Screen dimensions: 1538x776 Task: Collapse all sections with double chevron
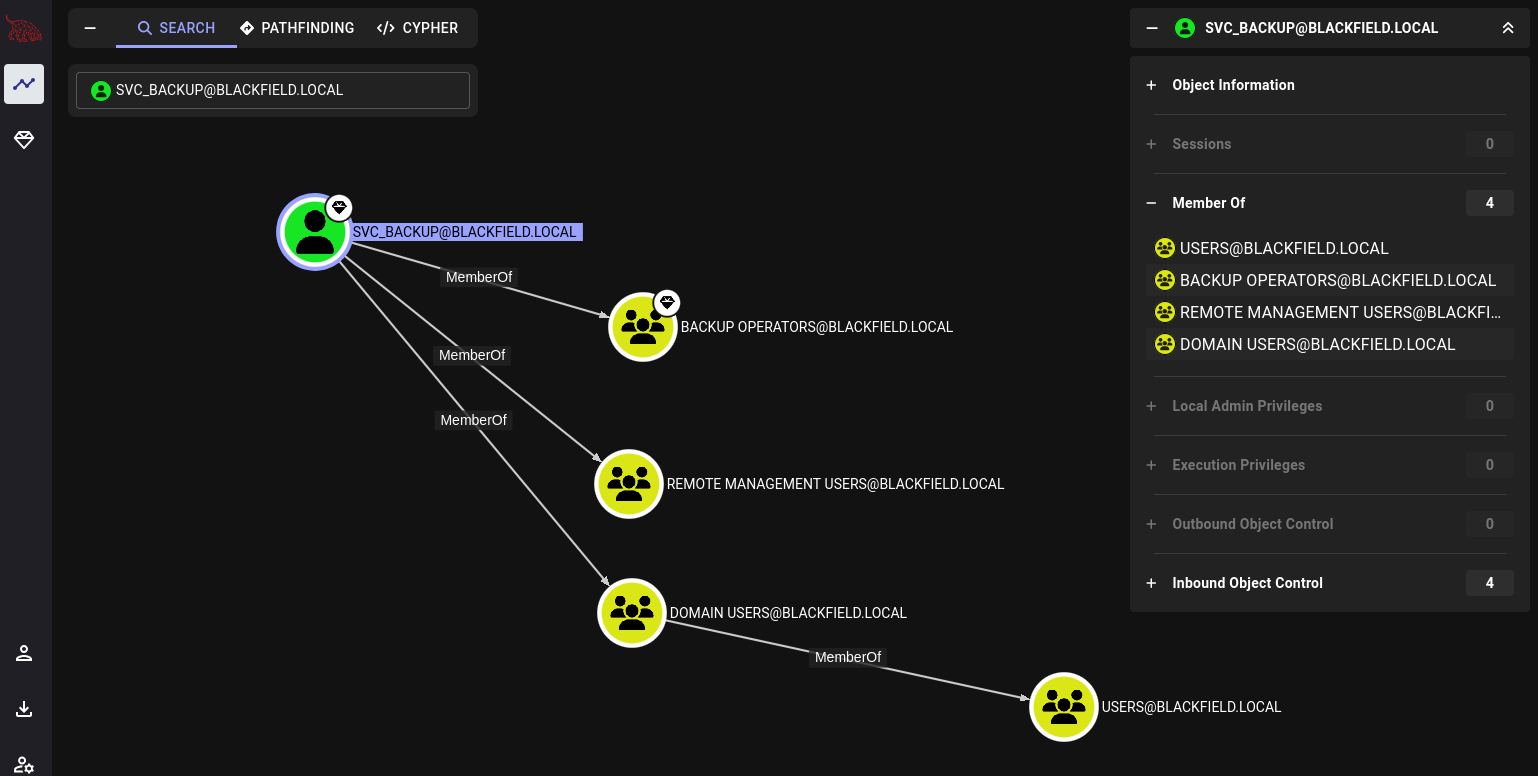(1508, 28)
